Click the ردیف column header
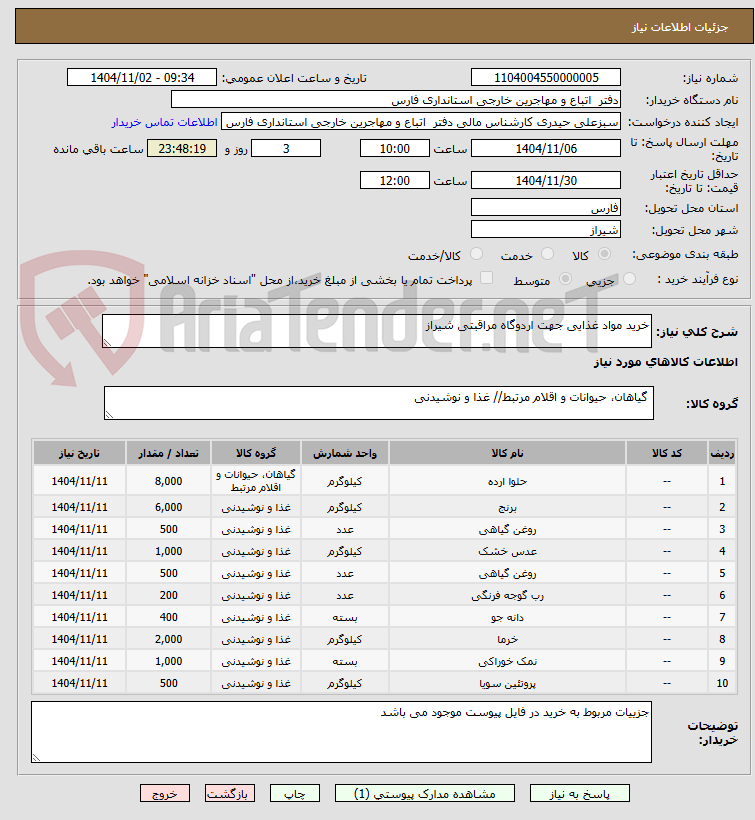The image size is (755, 820). (x=722, y=453)
